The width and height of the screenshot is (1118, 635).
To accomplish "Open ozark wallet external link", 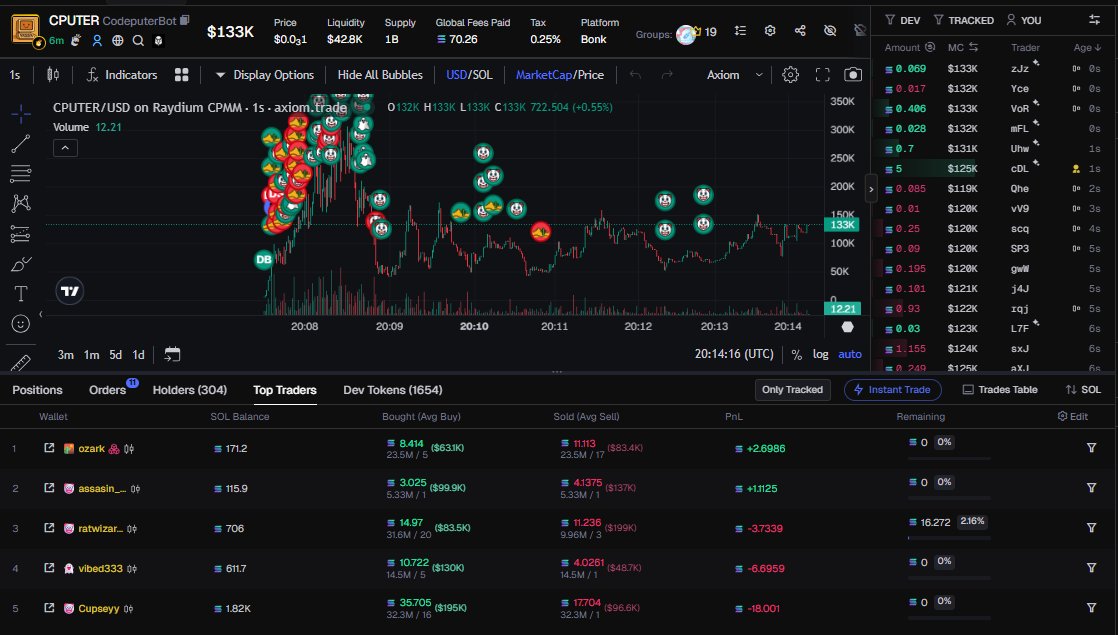I will 49,448.
